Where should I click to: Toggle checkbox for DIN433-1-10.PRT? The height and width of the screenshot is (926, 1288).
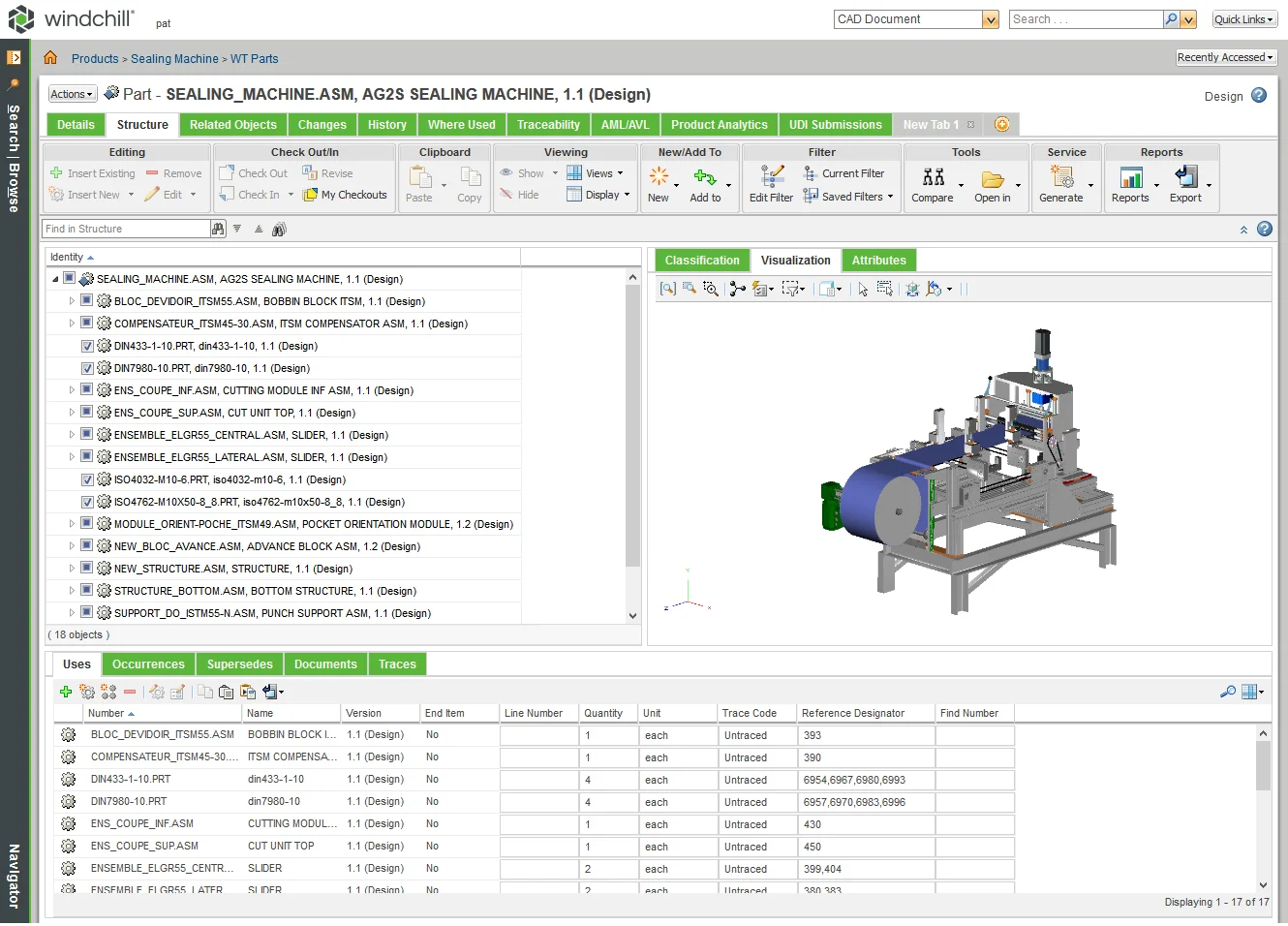coord(87,346)
